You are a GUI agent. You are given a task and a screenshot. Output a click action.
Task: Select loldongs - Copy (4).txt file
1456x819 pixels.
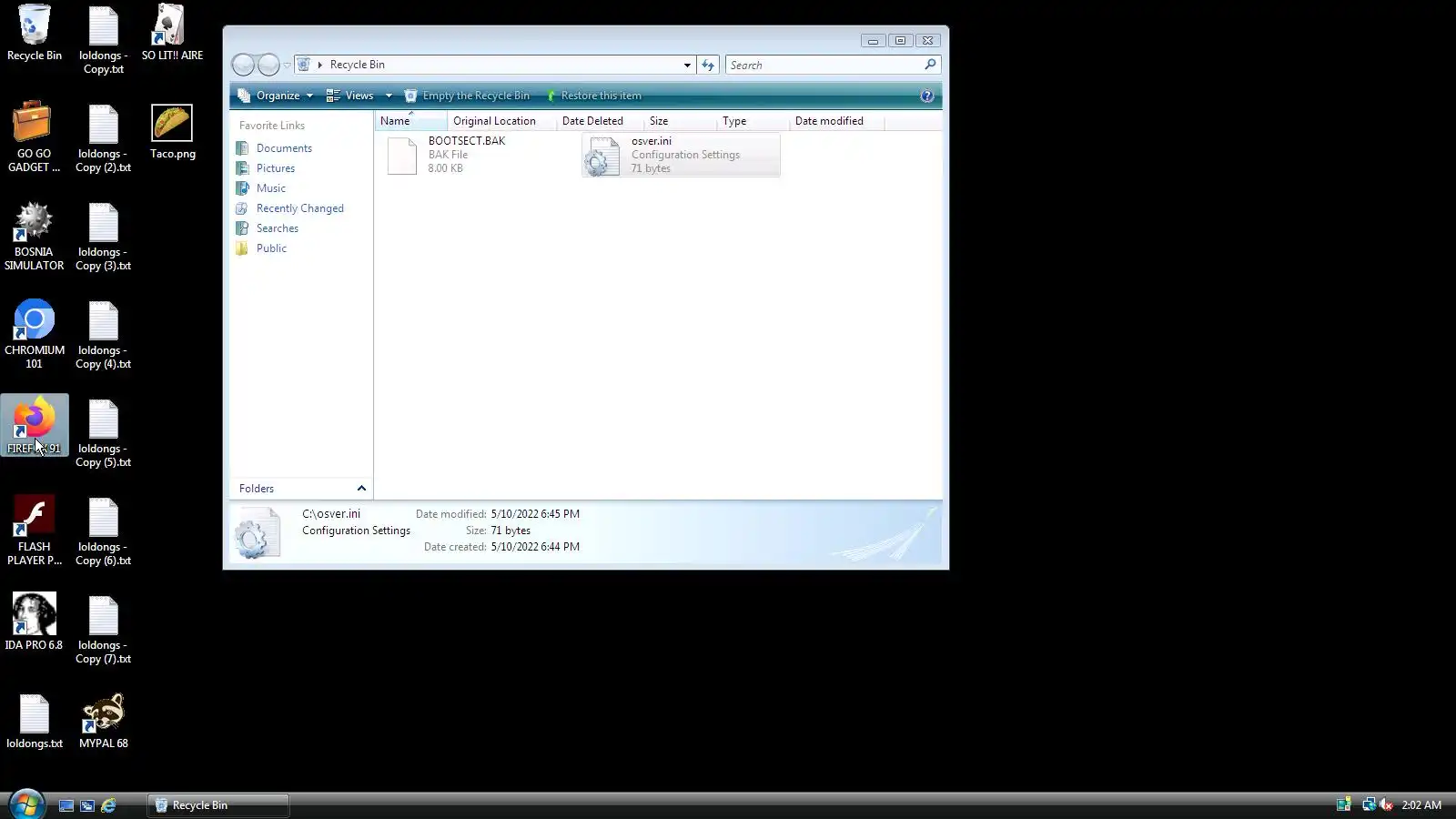103,334
